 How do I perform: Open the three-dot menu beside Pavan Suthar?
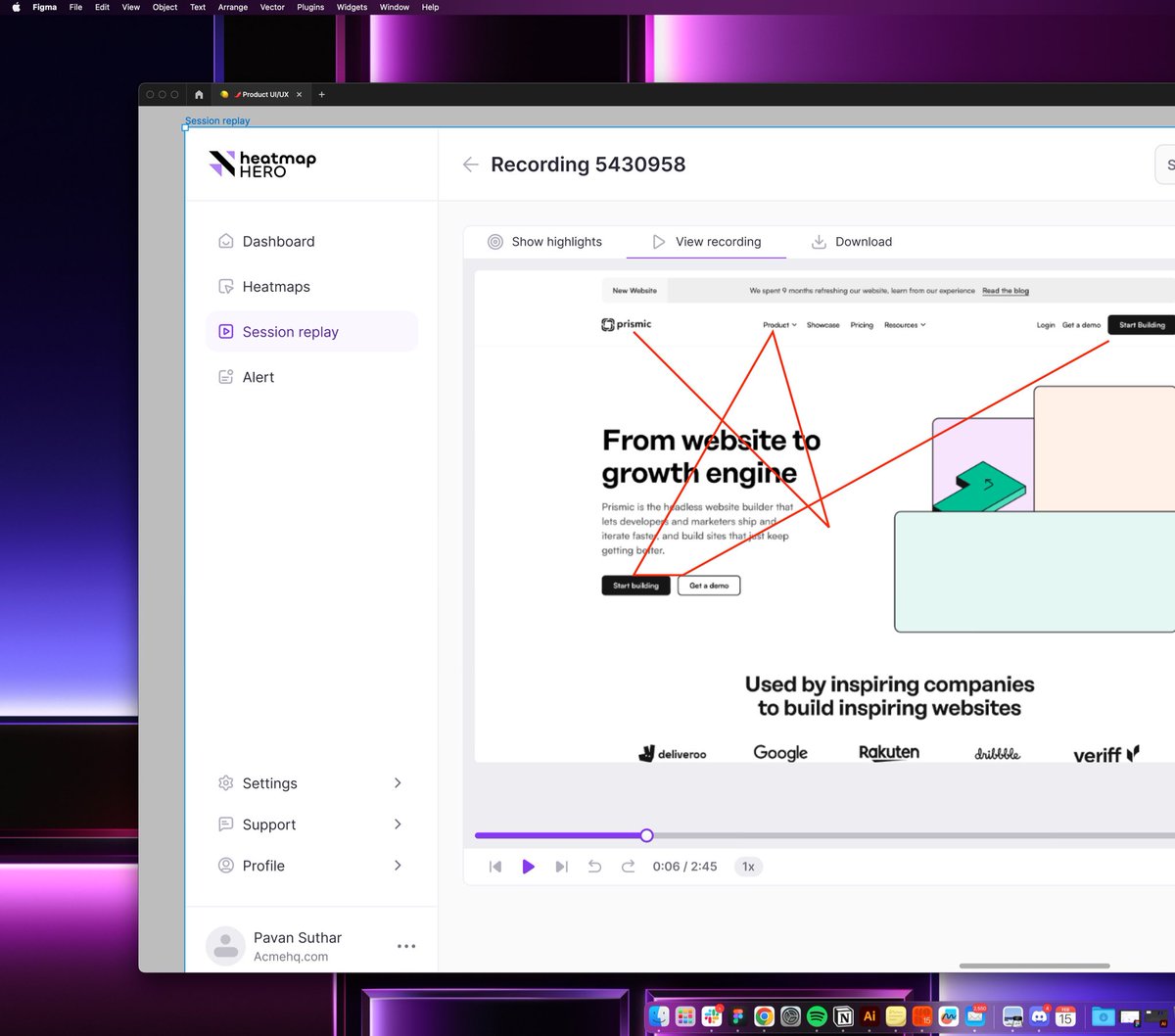[x=406, y=946]
